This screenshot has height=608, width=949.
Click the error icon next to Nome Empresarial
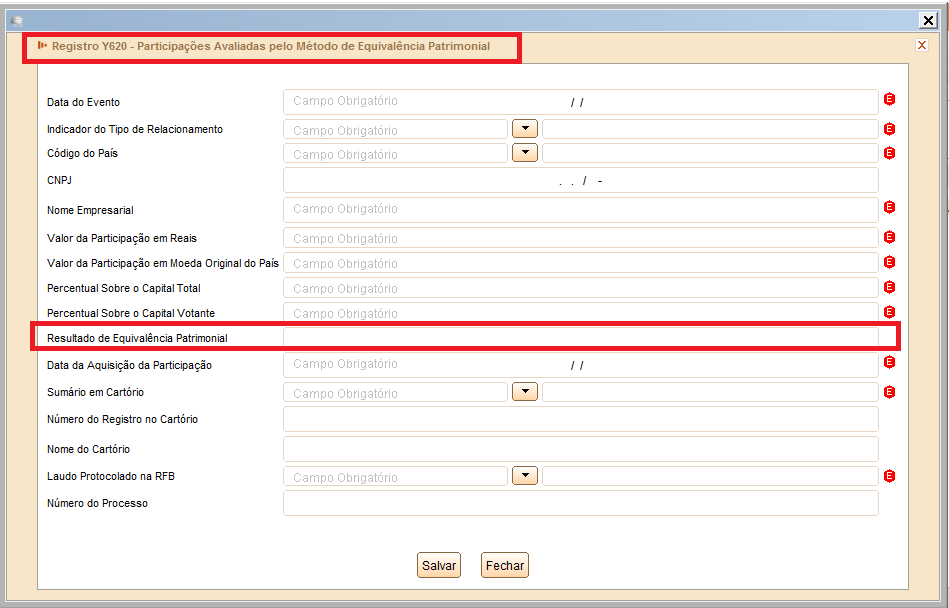tap(889, 207)
